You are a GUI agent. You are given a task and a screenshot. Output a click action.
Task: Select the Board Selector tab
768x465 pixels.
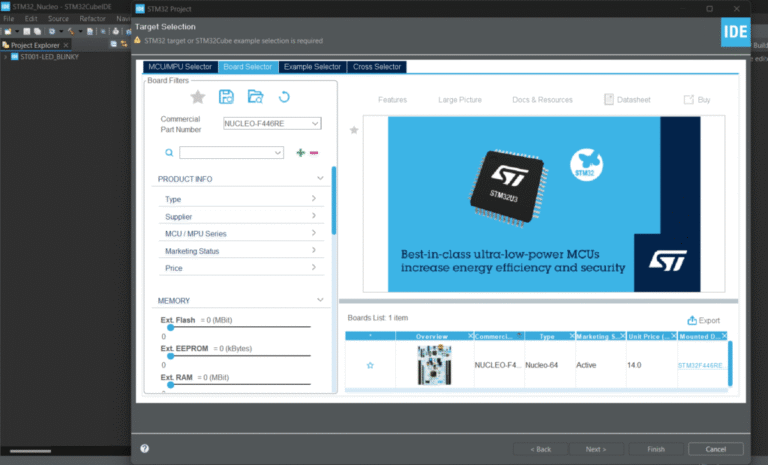tap(248, 67)
